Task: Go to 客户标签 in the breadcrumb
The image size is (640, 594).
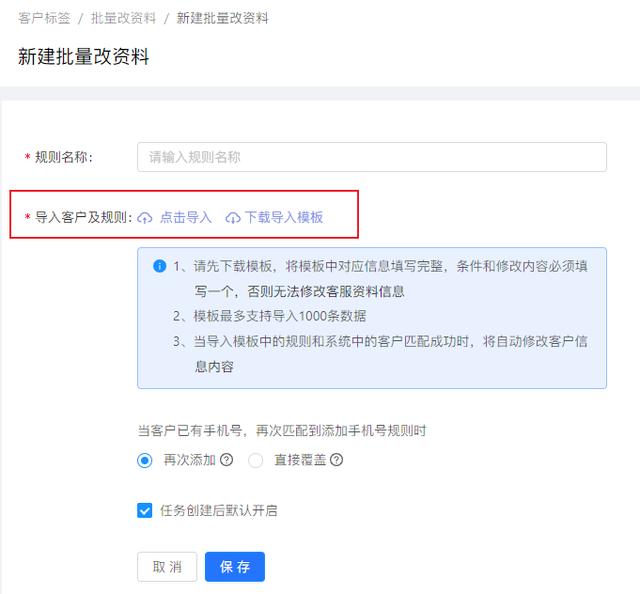Action: pos(44,18)
